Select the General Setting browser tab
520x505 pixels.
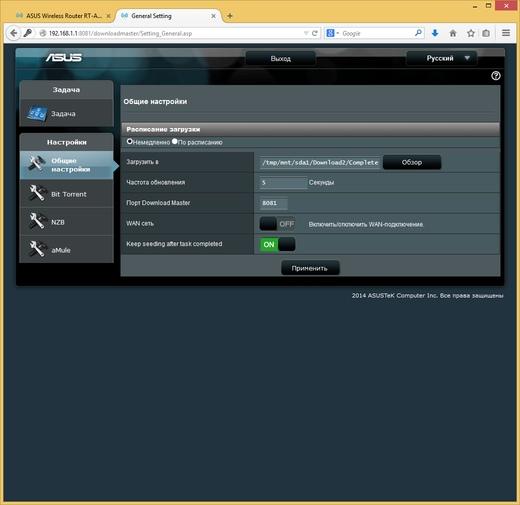tap(168, 16)
